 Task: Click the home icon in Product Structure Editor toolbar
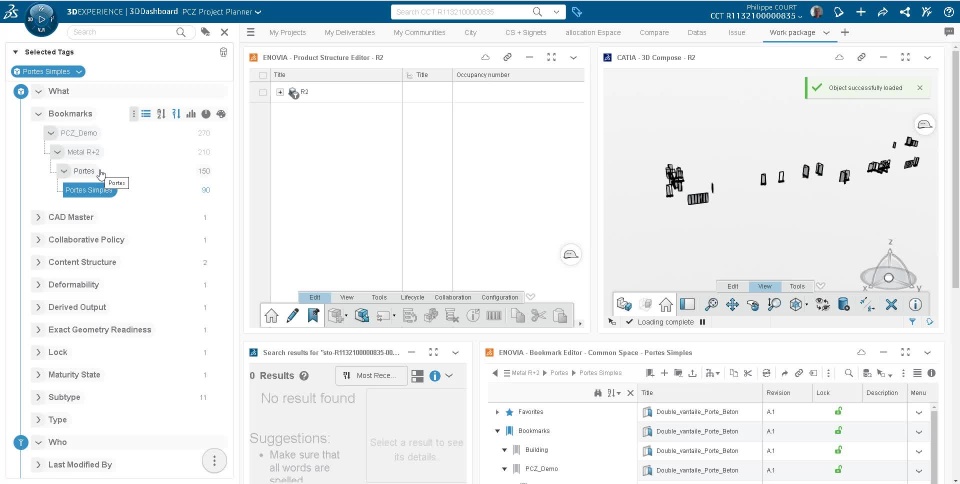coord(271,316)
